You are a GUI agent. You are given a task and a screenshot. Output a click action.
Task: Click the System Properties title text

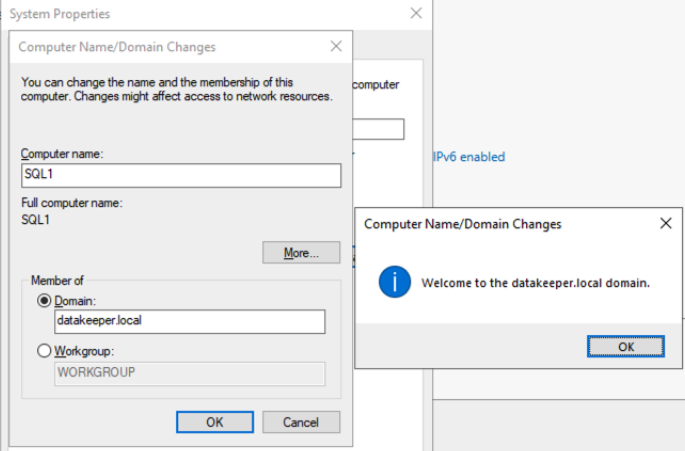tap(60, 14)
